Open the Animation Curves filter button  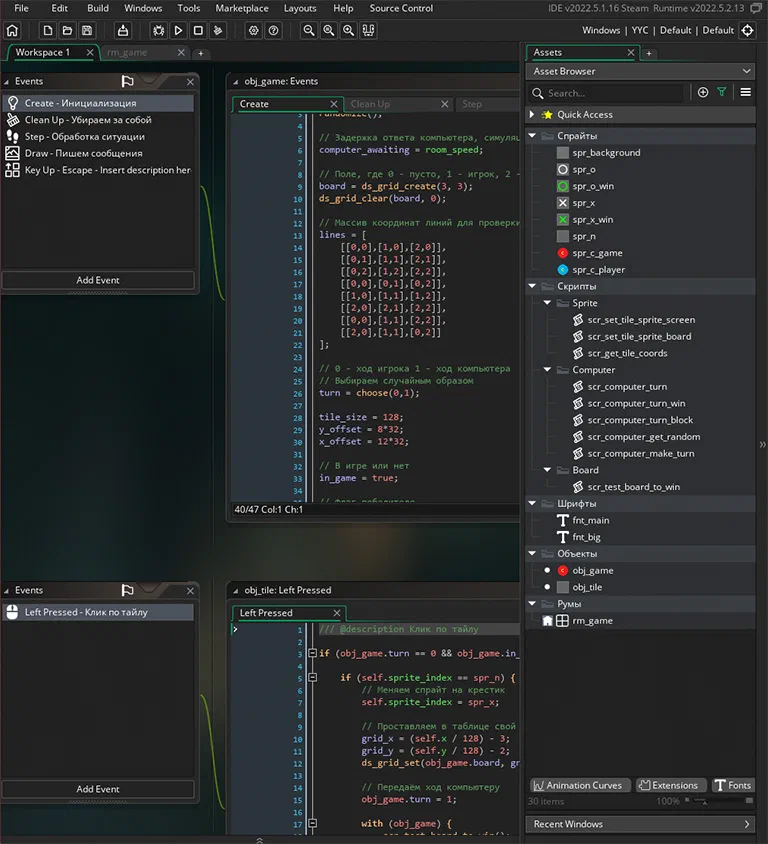point(579,785)
